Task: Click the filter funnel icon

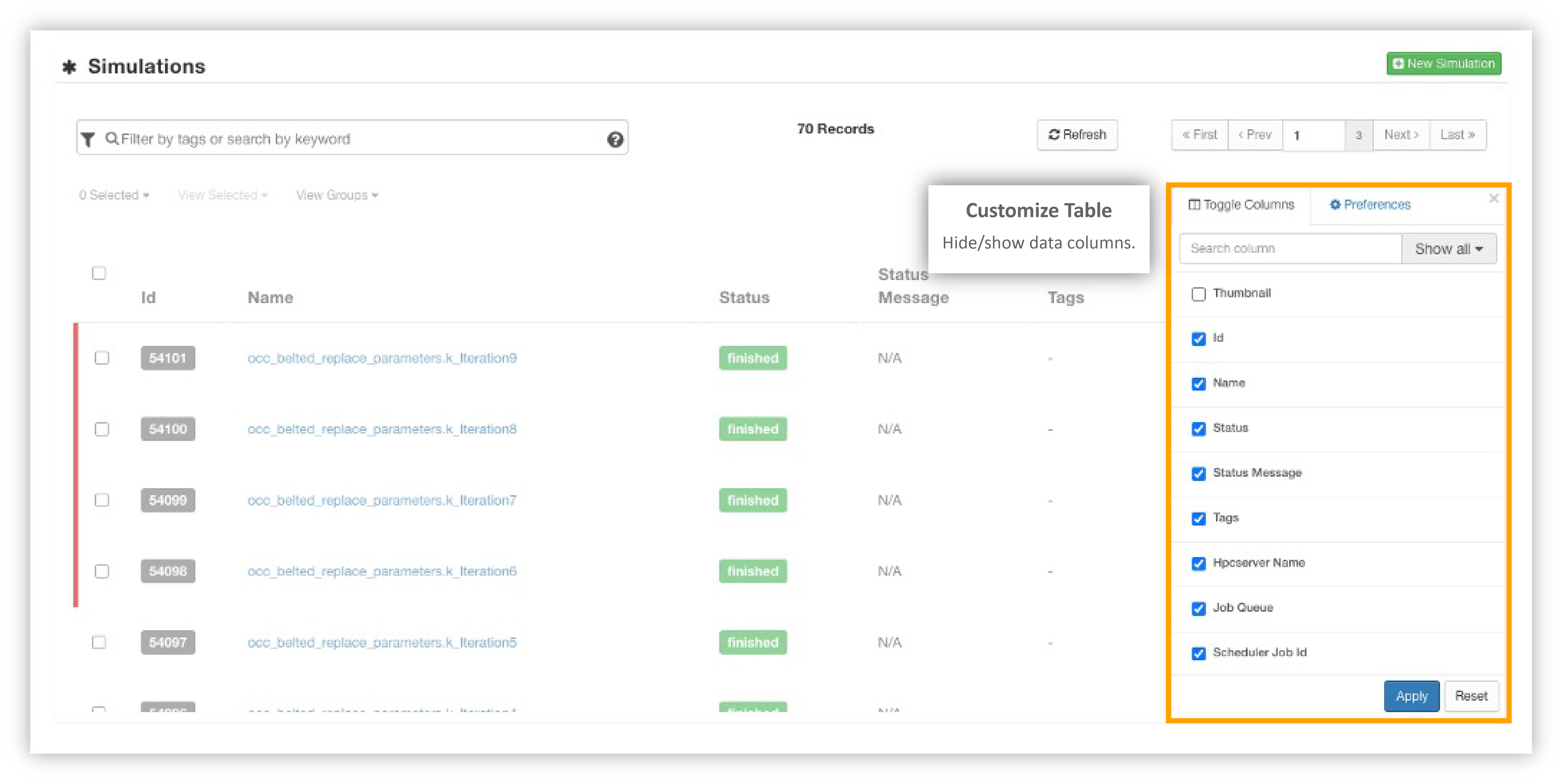Action: tap(88, 139)
